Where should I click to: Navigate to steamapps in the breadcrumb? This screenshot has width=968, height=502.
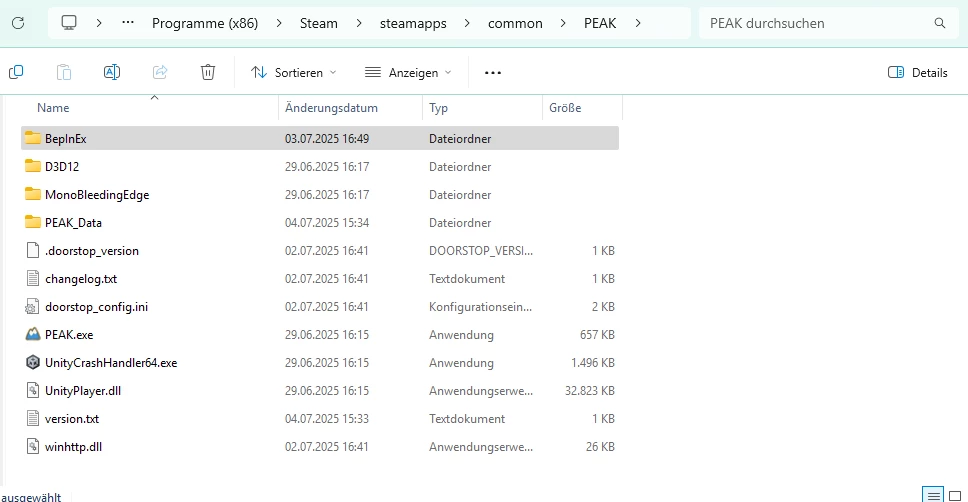coord(413,23)
